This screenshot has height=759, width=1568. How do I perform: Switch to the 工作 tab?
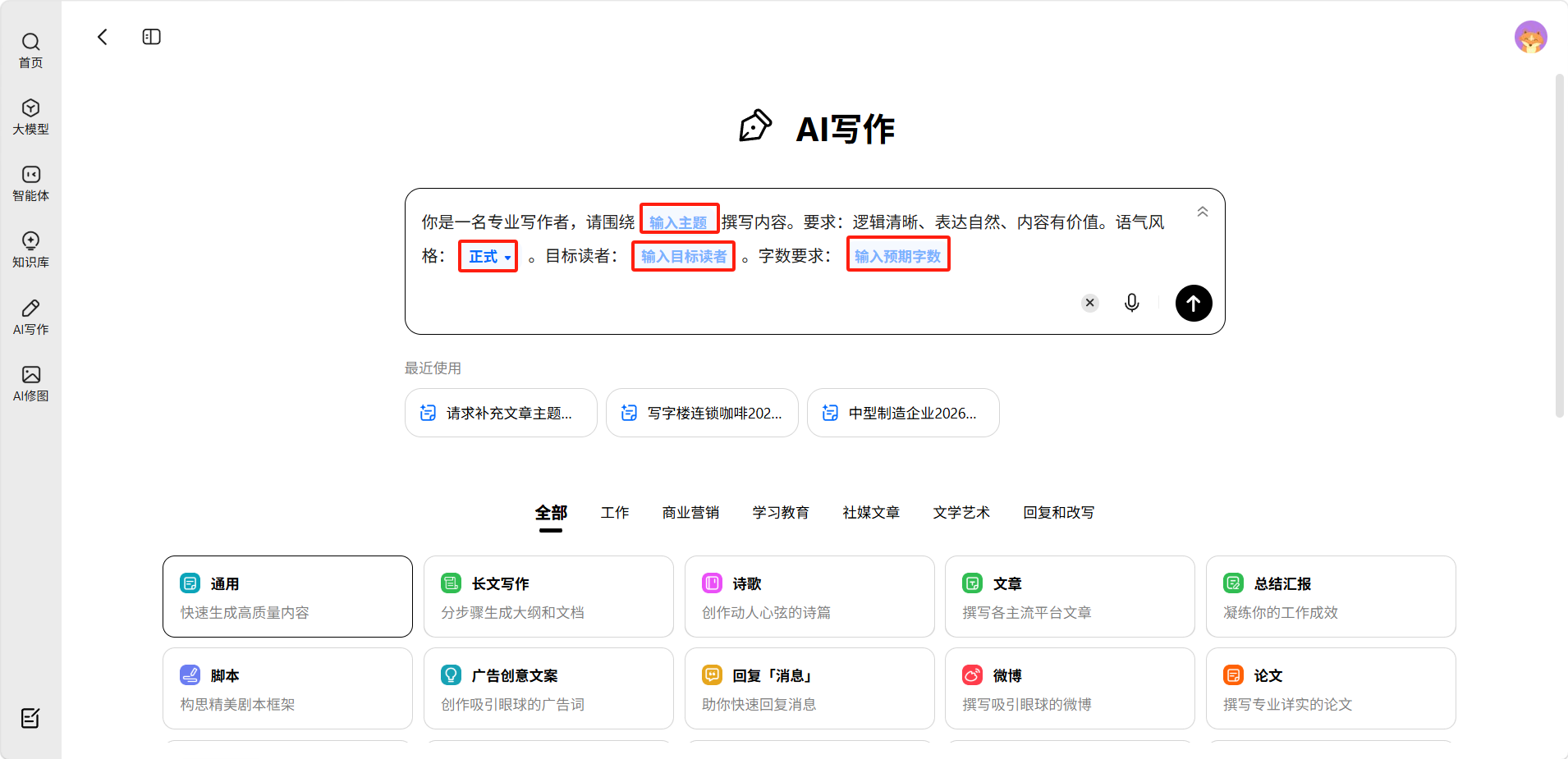tap(615, 513)
